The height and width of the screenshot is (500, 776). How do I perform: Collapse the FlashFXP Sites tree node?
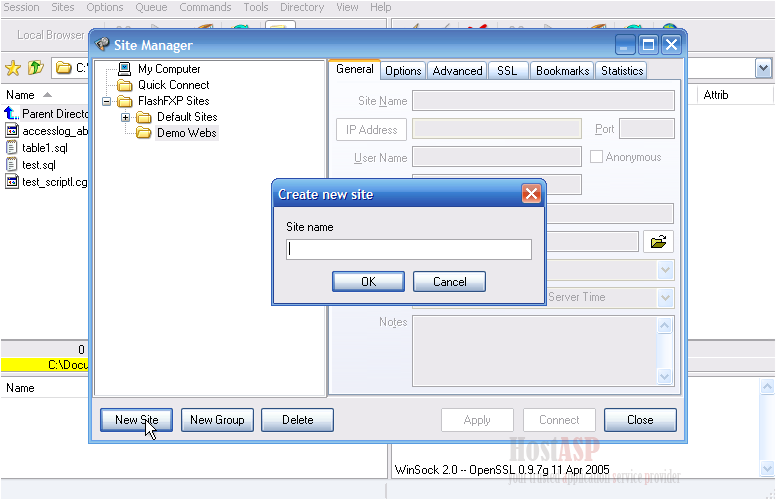106,101
